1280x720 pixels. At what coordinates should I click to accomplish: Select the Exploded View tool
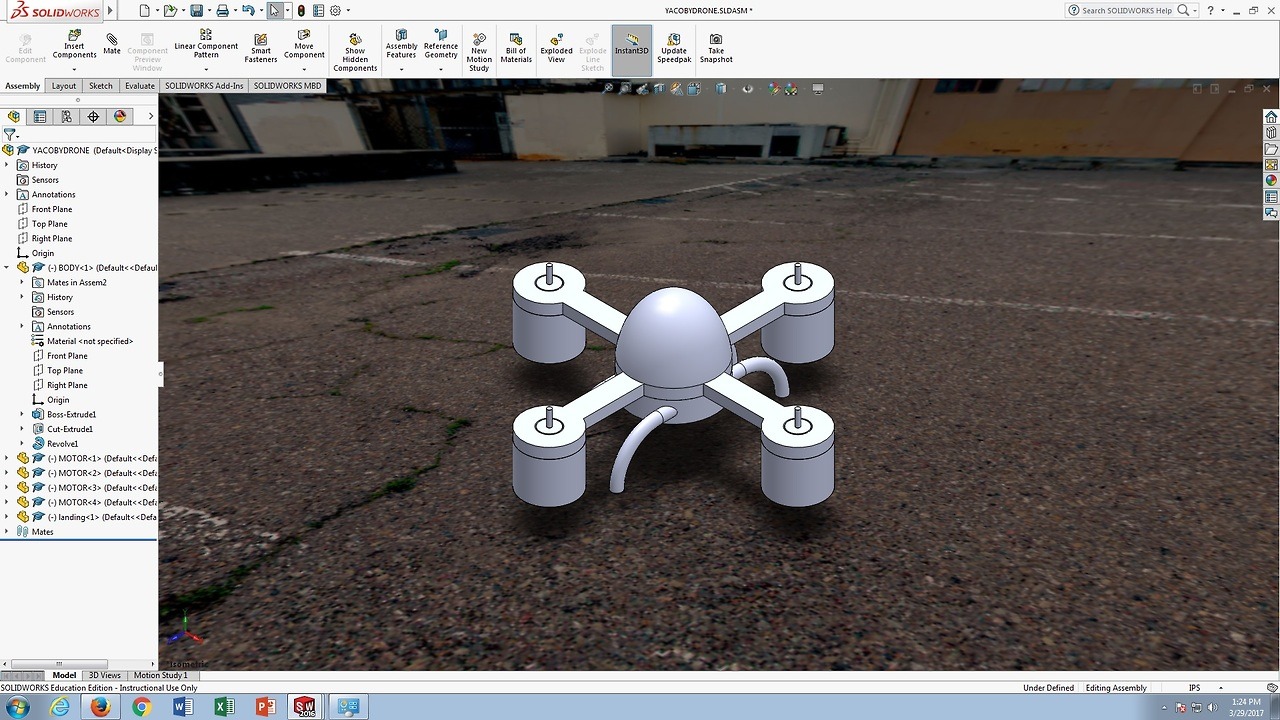(x=556, y=49)
